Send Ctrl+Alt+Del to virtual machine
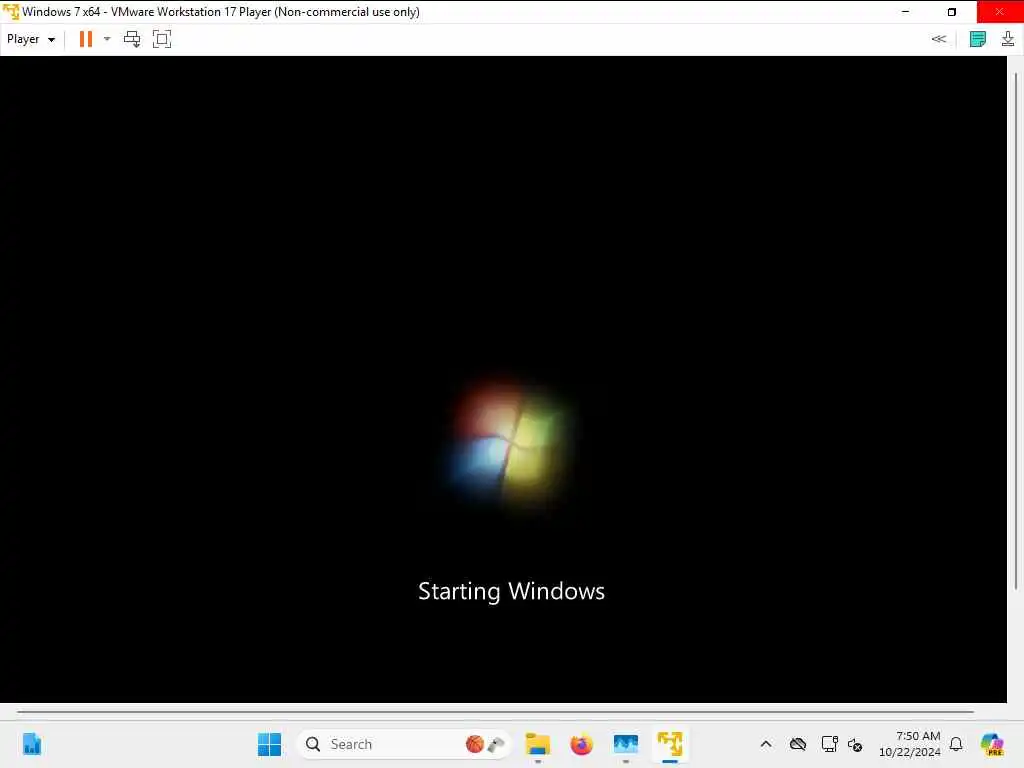 tap(132, 39)
